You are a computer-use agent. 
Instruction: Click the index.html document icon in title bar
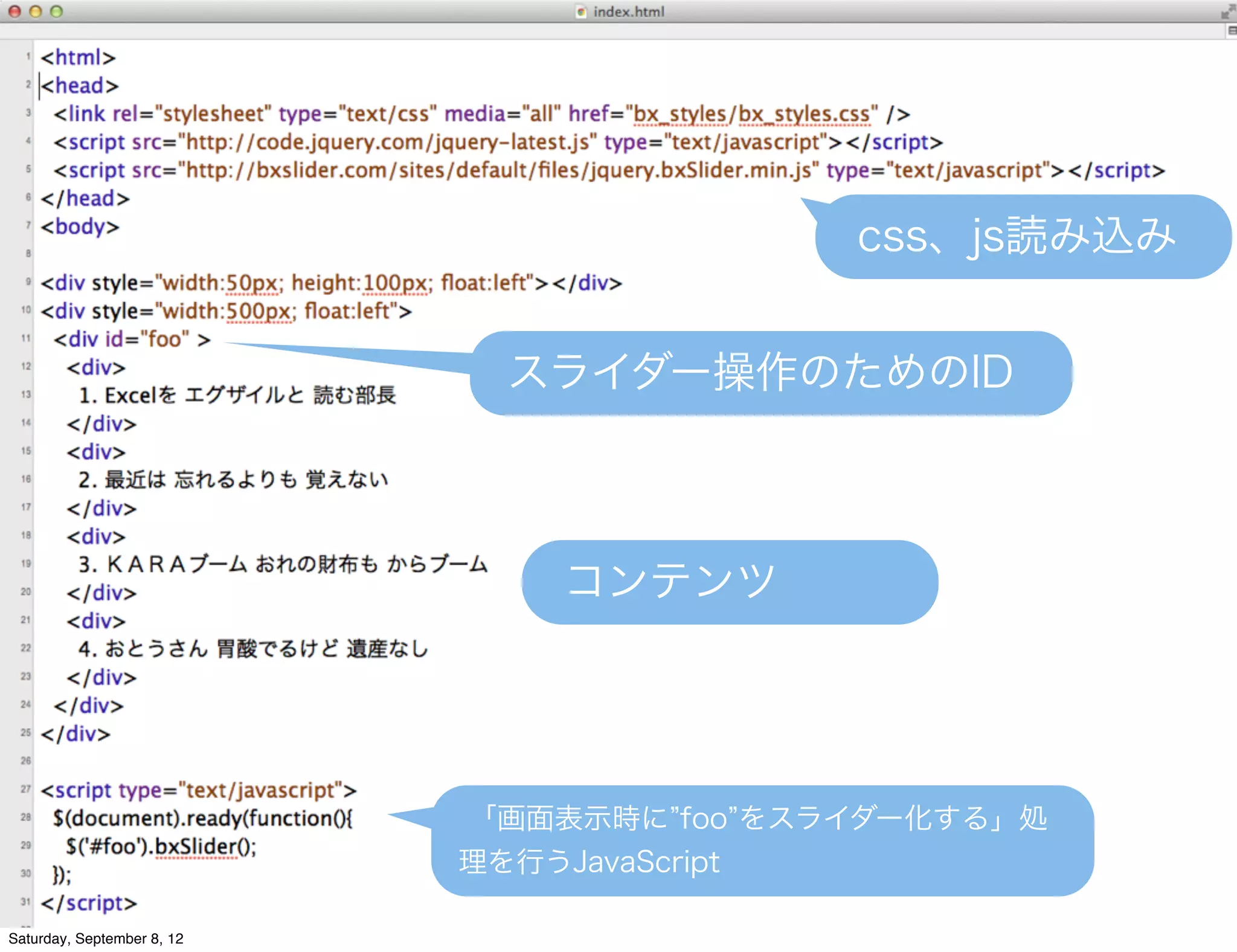(581, 11)
